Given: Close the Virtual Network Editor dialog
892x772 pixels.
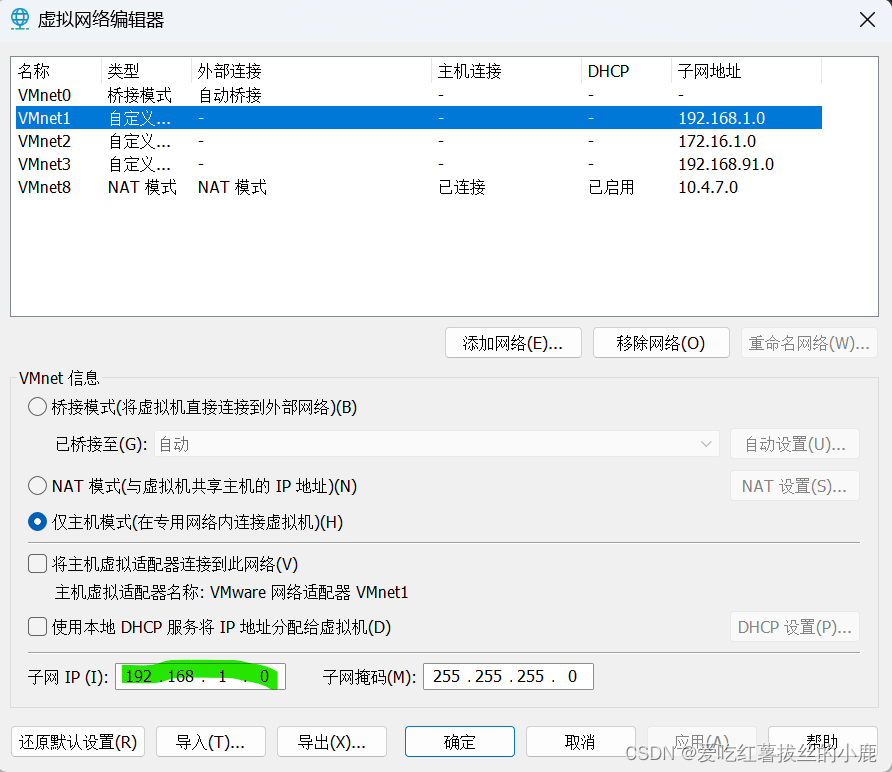Looking at the screenshot, I should pyautogui.click(x=867, y=20).
